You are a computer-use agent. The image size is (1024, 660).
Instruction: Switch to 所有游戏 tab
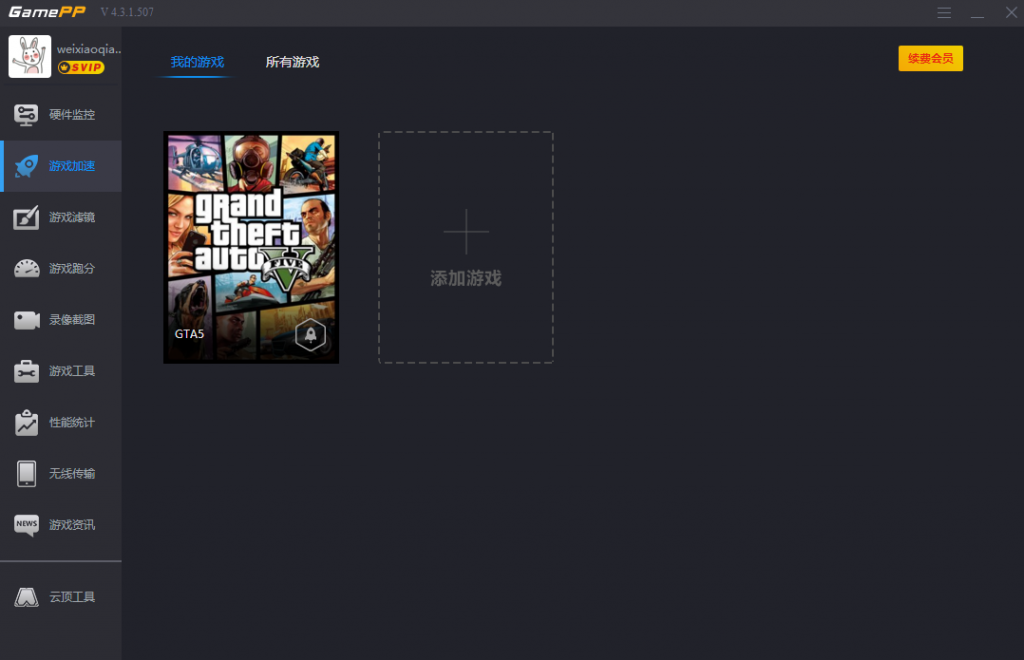(x=292, y=62)
